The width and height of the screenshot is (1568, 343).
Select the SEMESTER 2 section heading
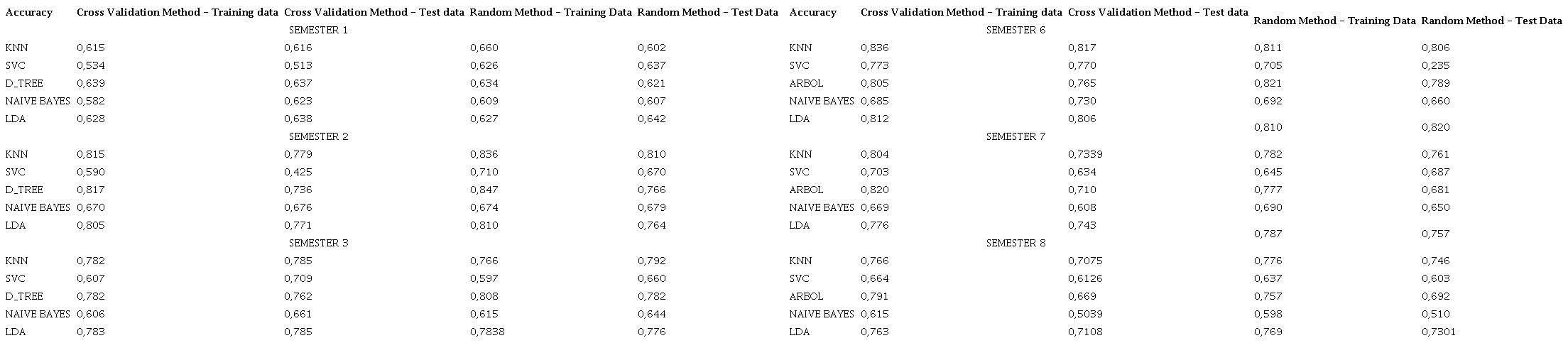point(318,137)
